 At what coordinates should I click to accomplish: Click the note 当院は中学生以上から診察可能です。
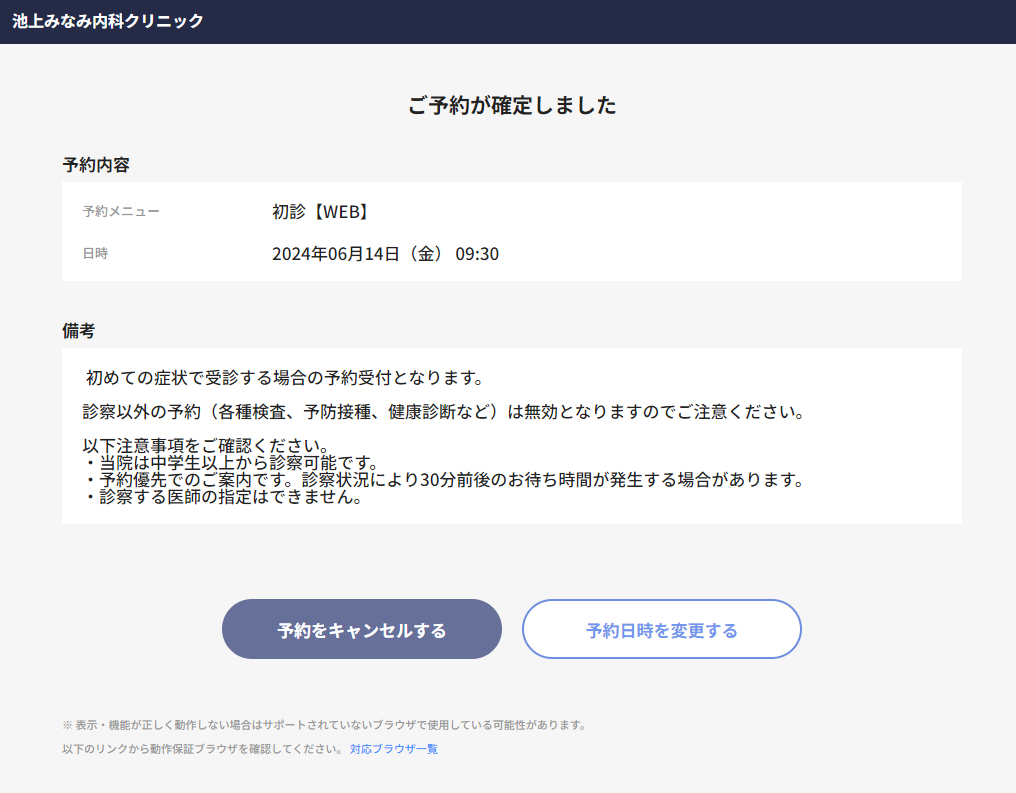tap(232, 463)
